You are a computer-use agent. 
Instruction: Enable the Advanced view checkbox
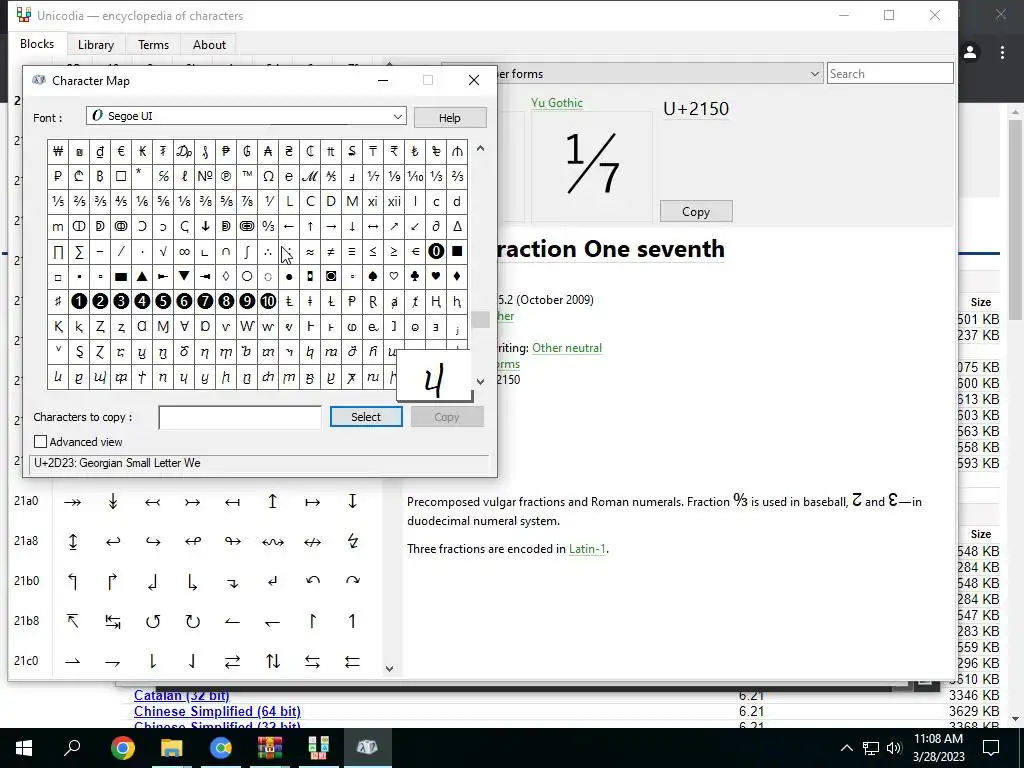point(40,442)
